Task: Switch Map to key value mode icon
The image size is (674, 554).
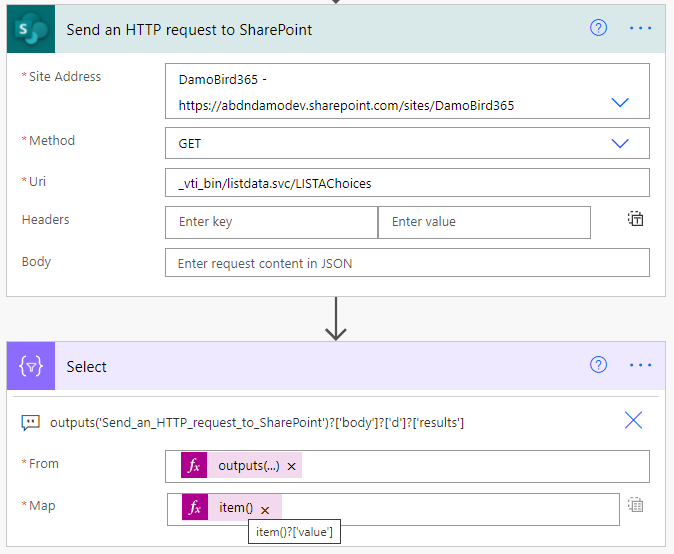Action: pos(635,505)
